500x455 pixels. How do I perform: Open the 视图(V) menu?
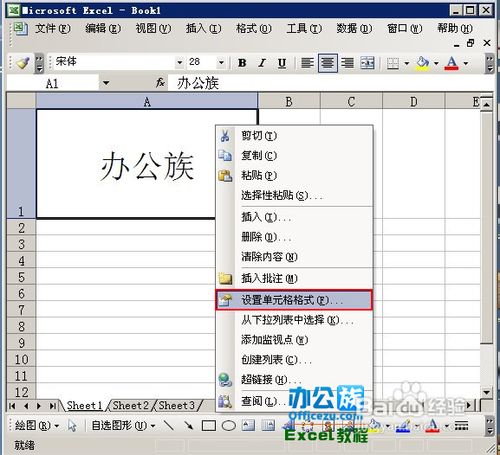coord(153,29)
